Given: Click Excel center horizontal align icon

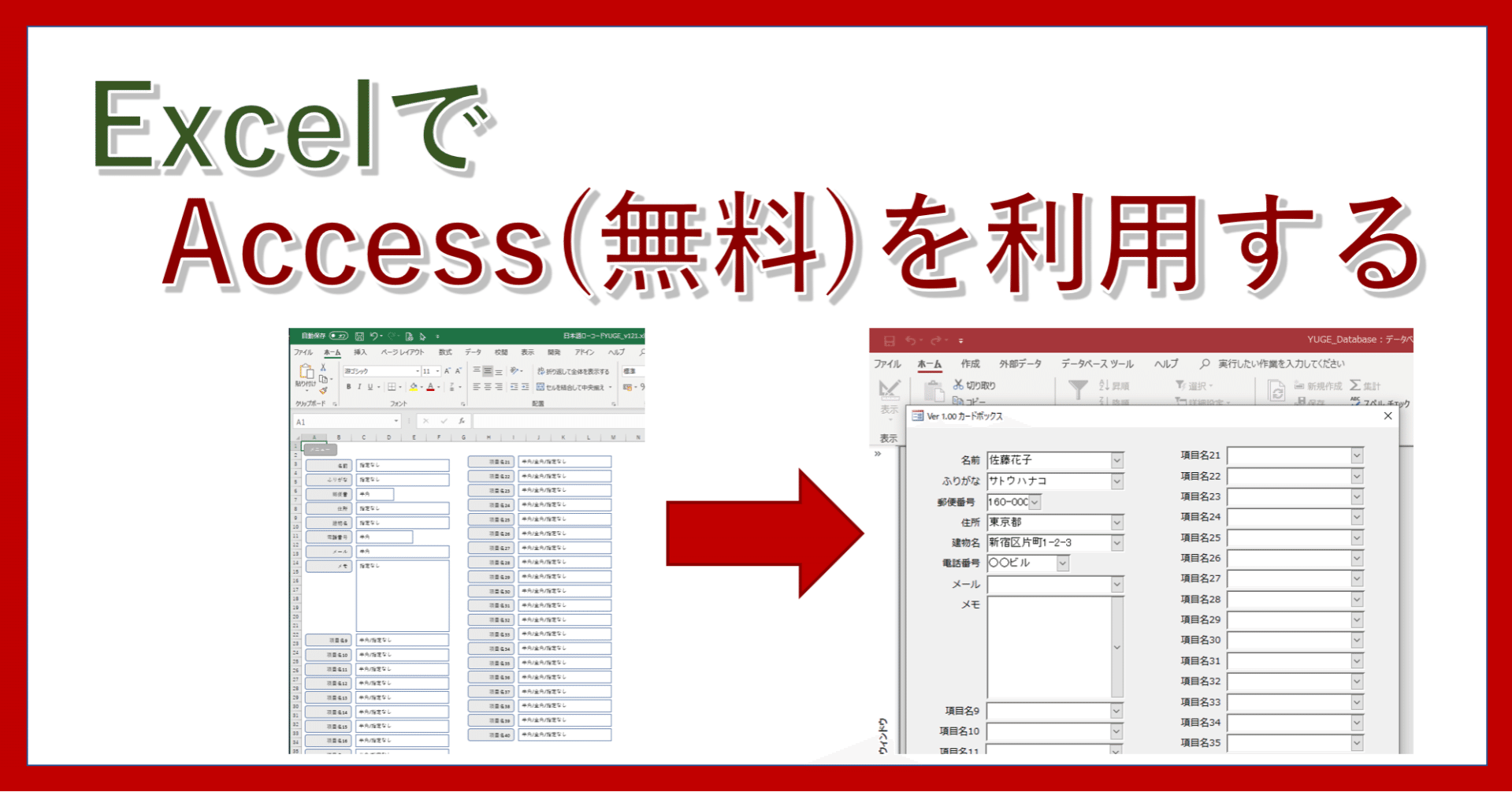Looking at the screenshot, I should 488,387.
